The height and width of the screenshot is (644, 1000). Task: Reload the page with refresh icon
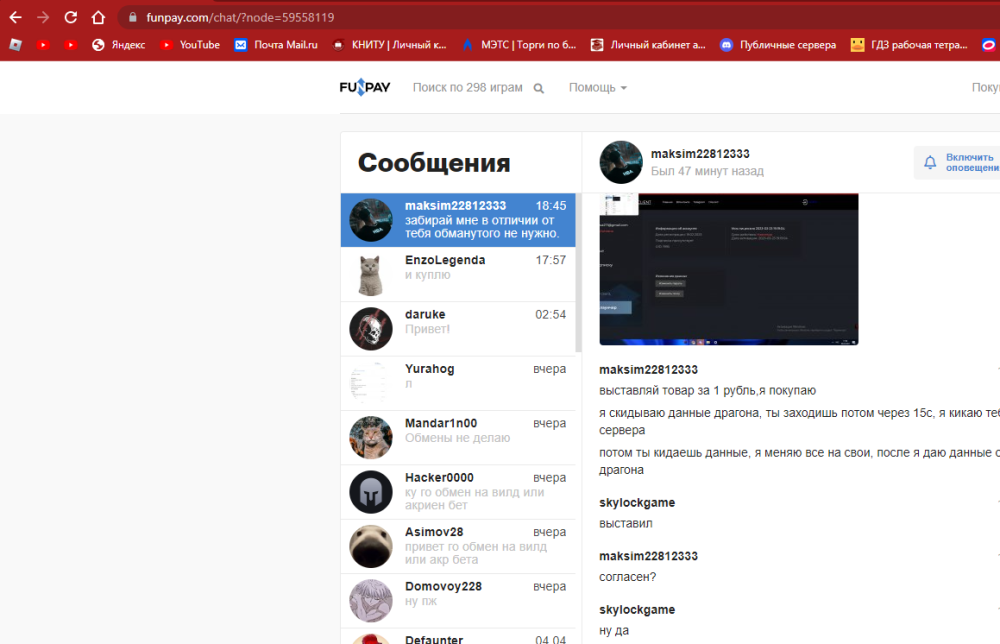pyautogui.click(x=71, y=17)
